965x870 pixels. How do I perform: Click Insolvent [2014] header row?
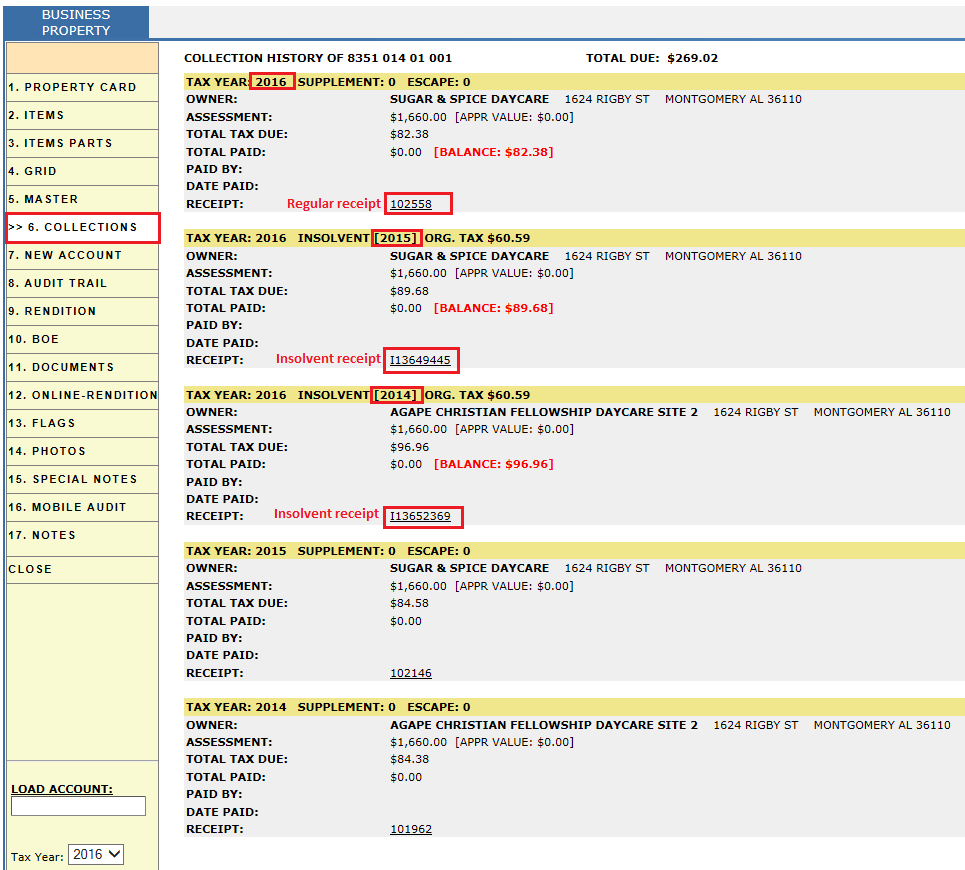pyautogui.click(x=574, y=395)
